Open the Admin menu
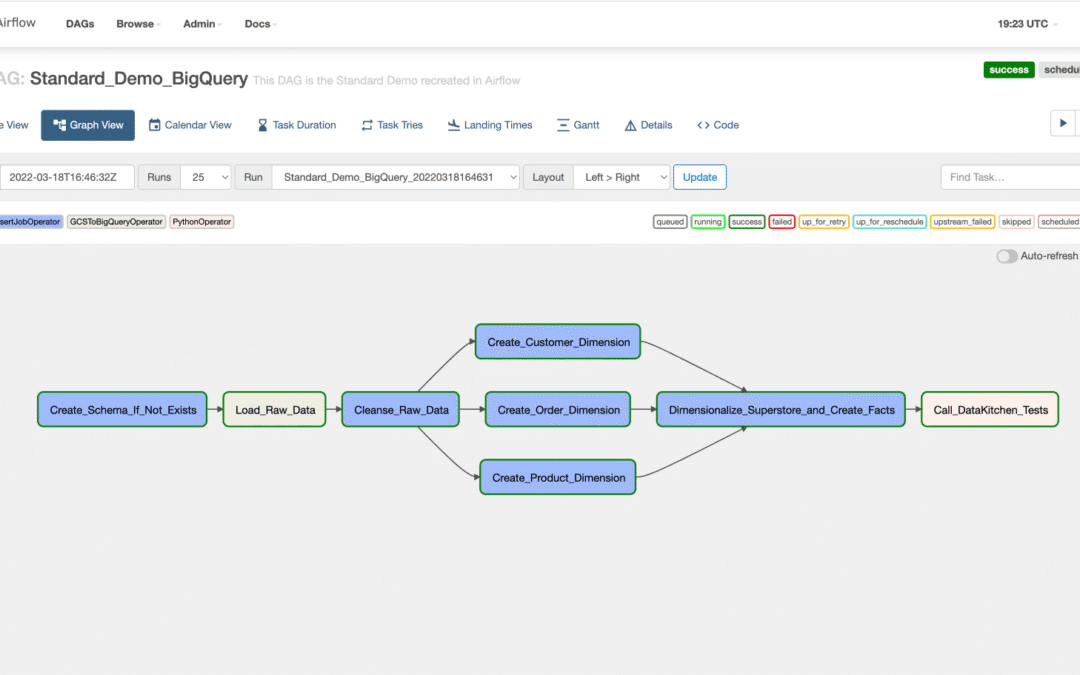The image size is (1080, 675). (x=202, y=24)
